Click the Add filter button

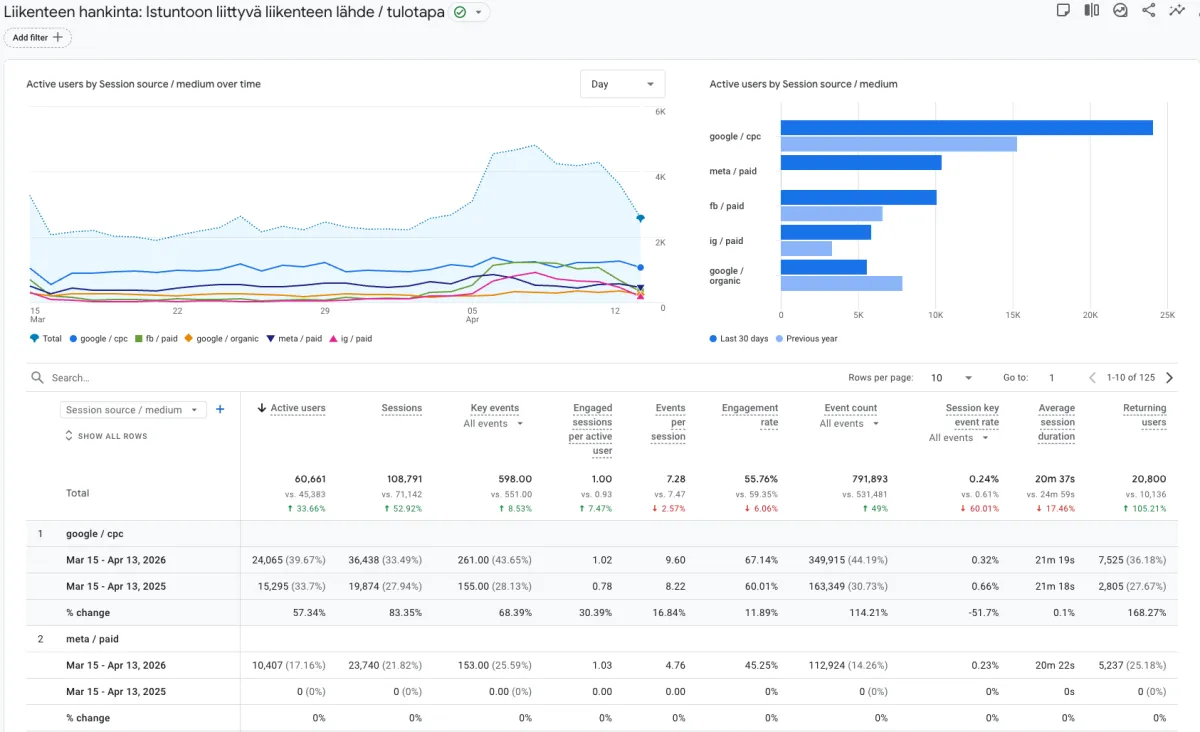[x=38, y=38]
